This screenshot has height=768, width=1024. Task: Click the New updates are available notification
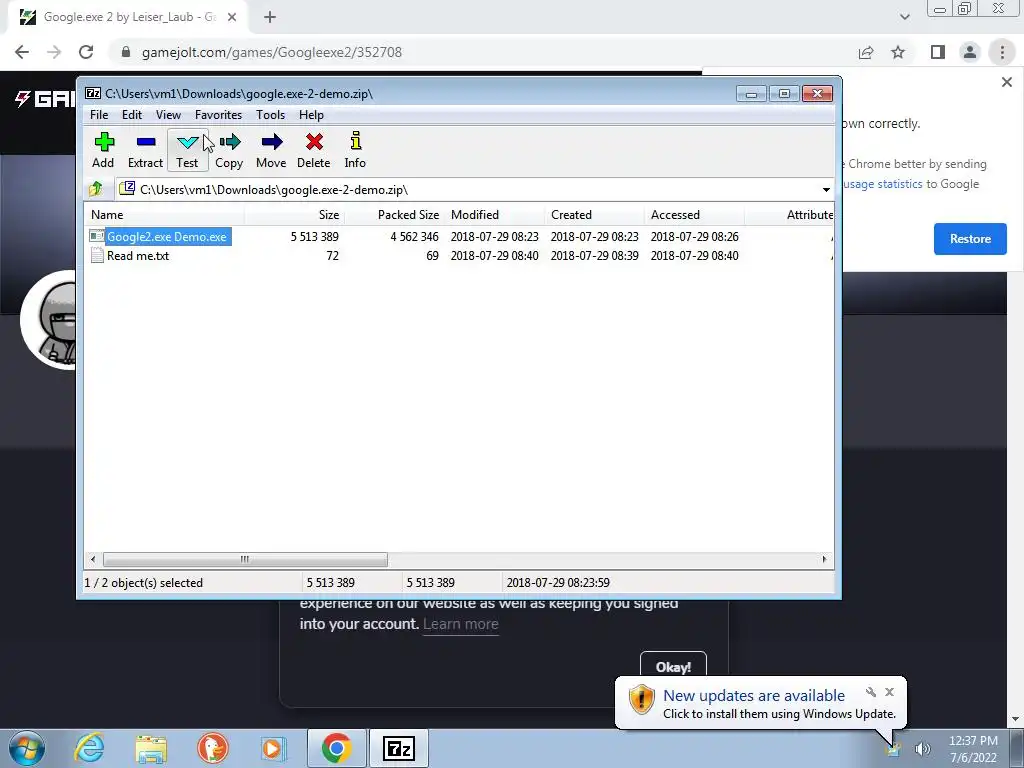point(754,696)
